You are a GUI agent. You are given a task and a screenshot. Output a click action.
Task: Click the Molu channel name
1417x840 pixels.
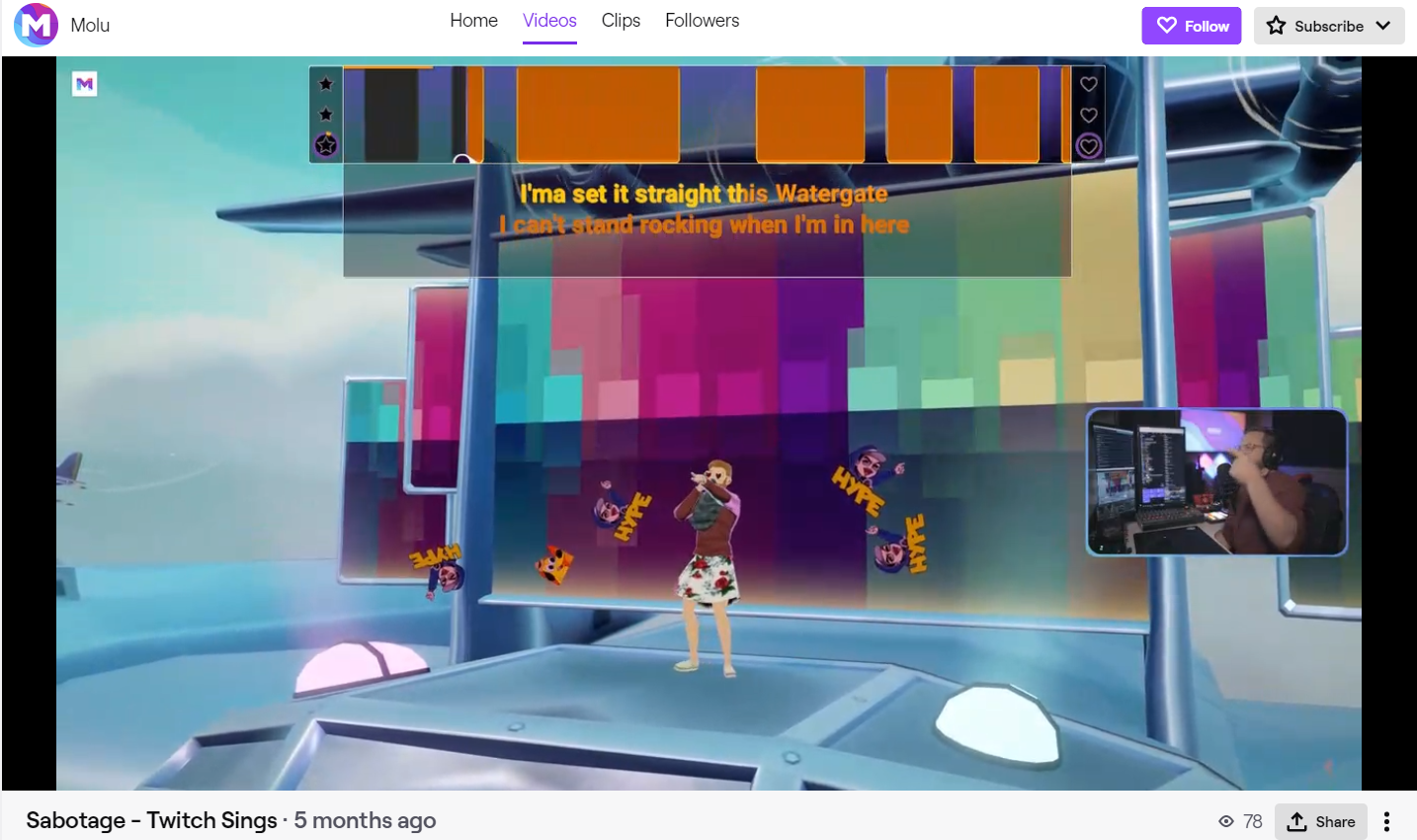pos(90,26)
